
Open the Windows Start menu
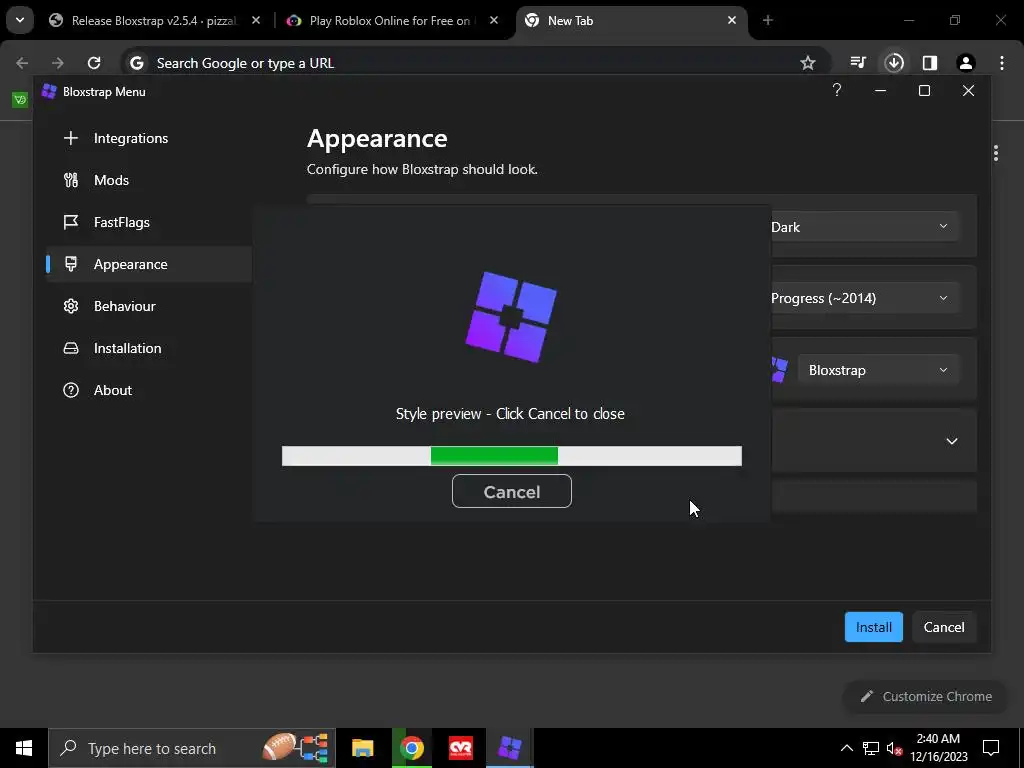click(x=24, y=748)
